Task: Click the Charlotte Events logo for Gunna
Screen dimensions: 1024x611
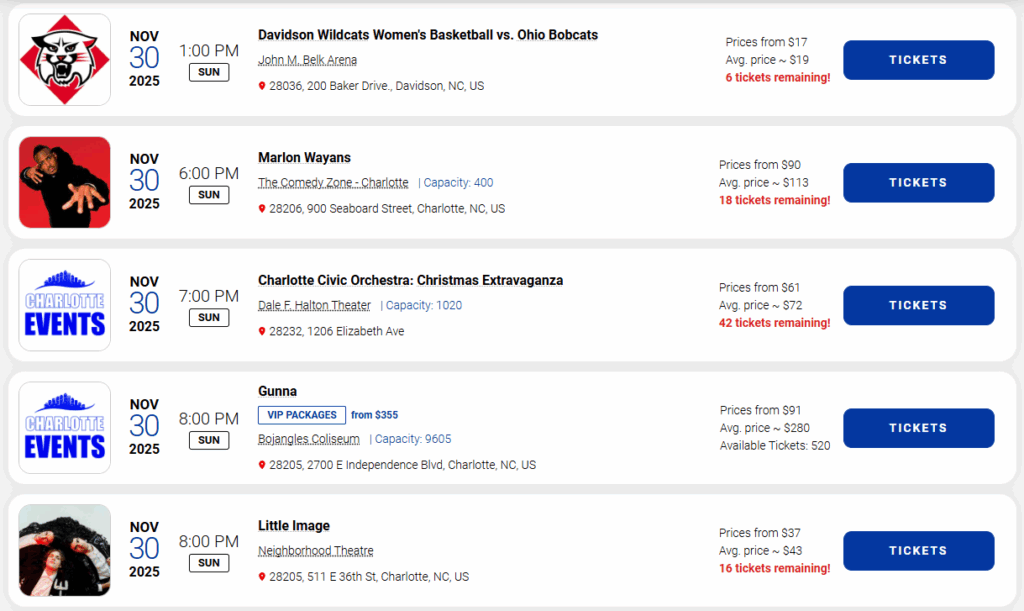Action: point(64,428)
